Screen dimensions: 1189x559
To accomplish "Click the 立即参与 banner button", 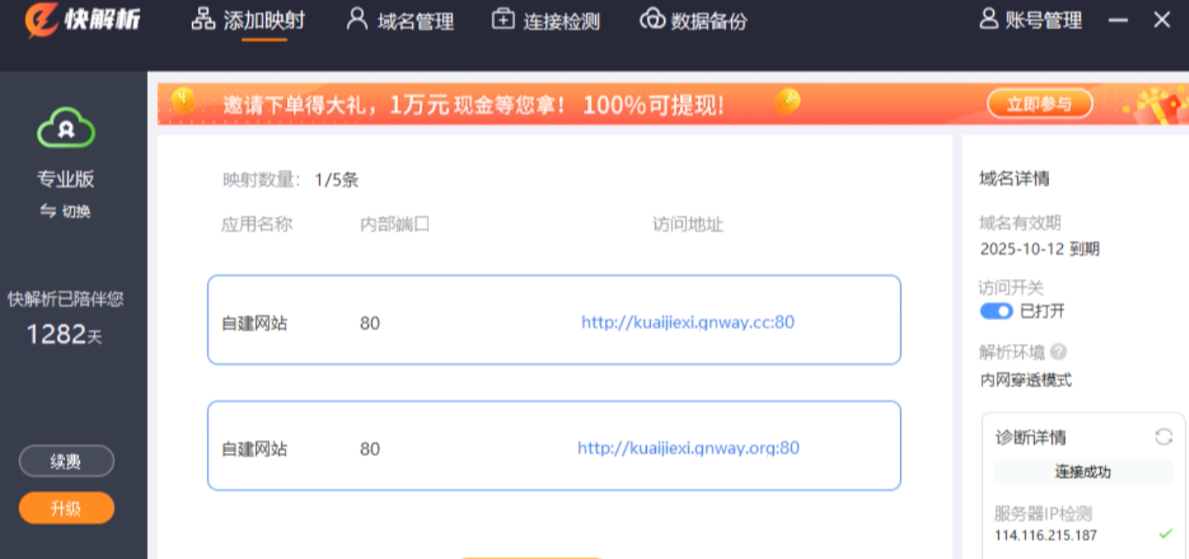I will [x=1040, y=104].
